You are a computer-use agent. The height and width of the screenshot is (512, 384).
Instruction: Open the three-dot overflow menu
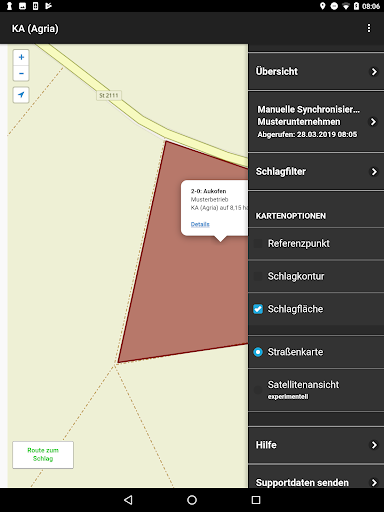pyautogui.click(x=369, y=28)
